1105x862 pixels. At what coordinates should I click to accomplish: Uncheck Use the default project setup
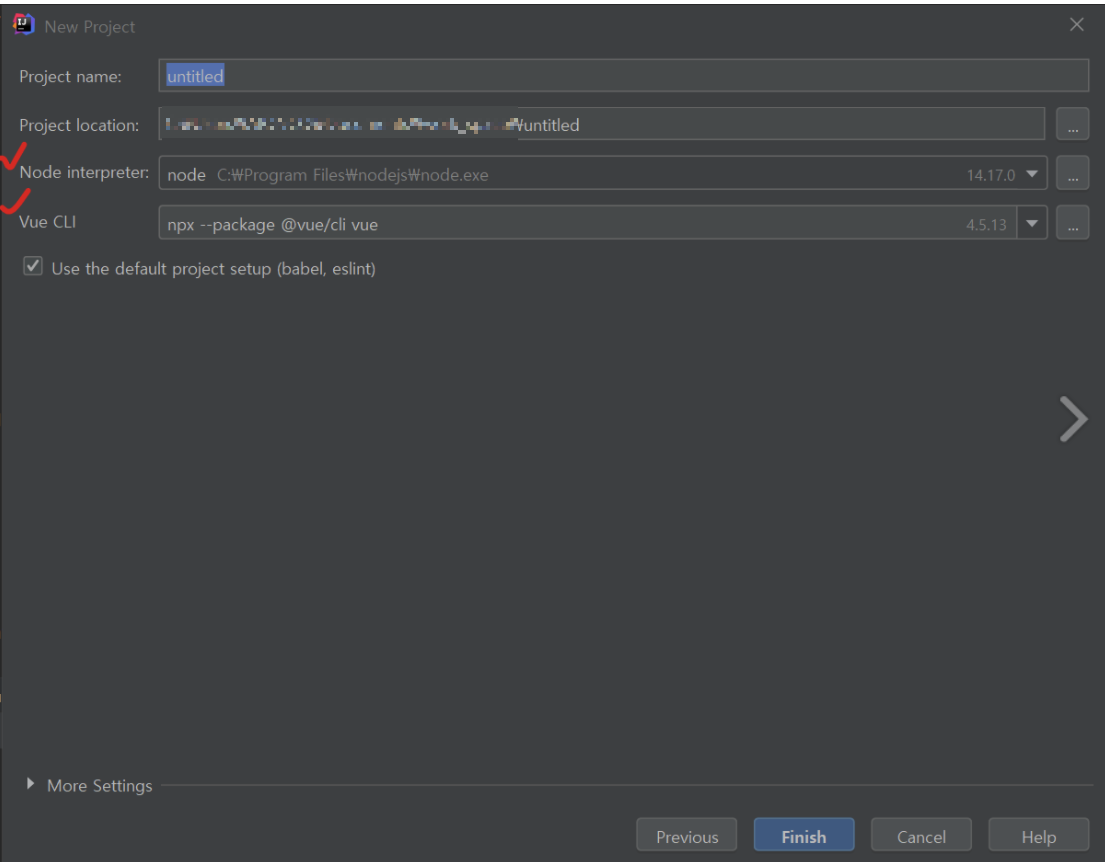33,266
